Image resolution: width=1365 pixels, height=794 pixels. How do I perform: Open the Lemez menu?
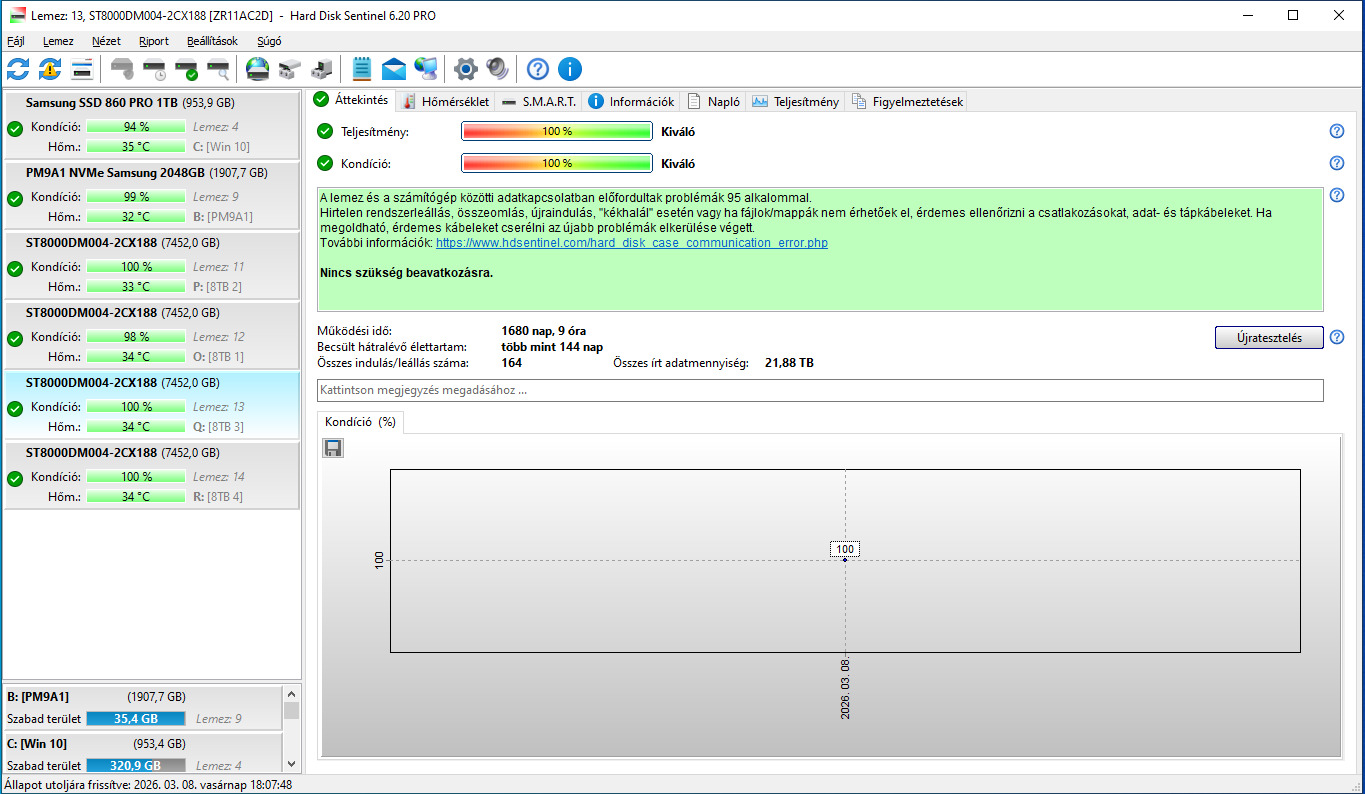58,41
